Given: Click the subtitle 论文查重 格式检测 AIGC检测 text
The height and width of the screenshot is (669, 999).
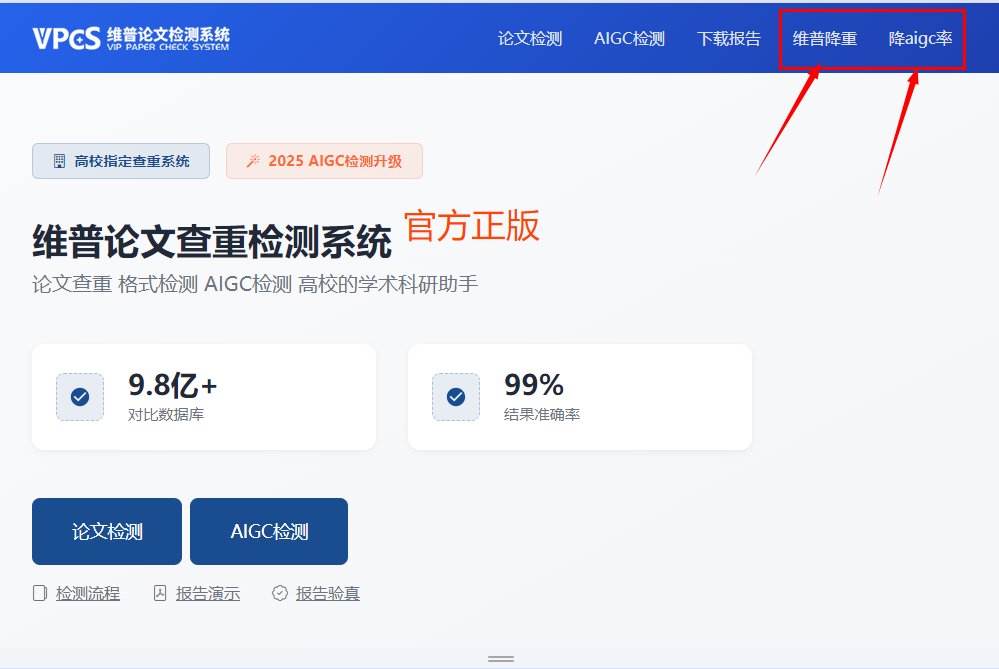Looking at the screenshot, I should 255,284.
